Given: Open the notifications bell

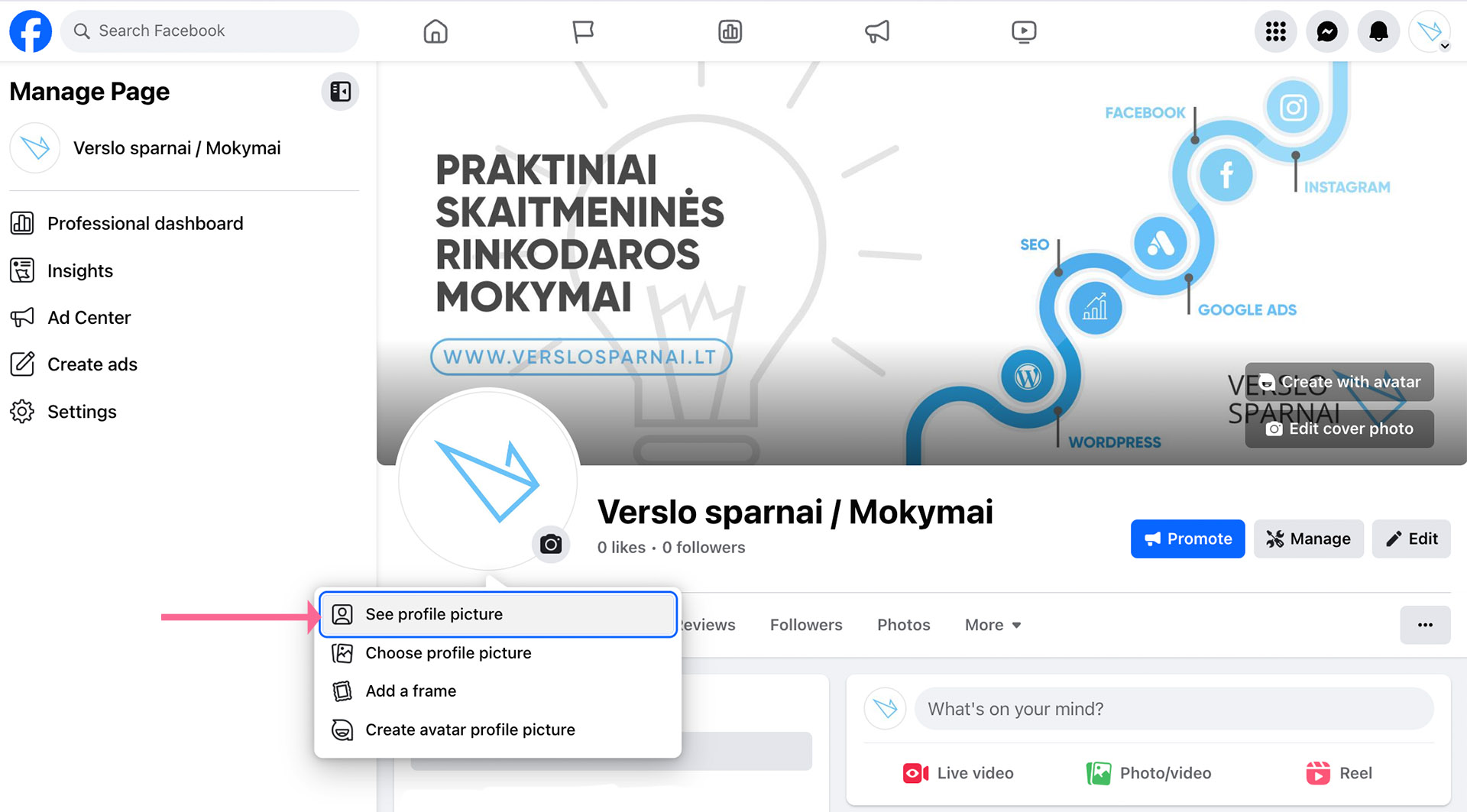Looking at the screenshot, I should tap(1378, 31).
